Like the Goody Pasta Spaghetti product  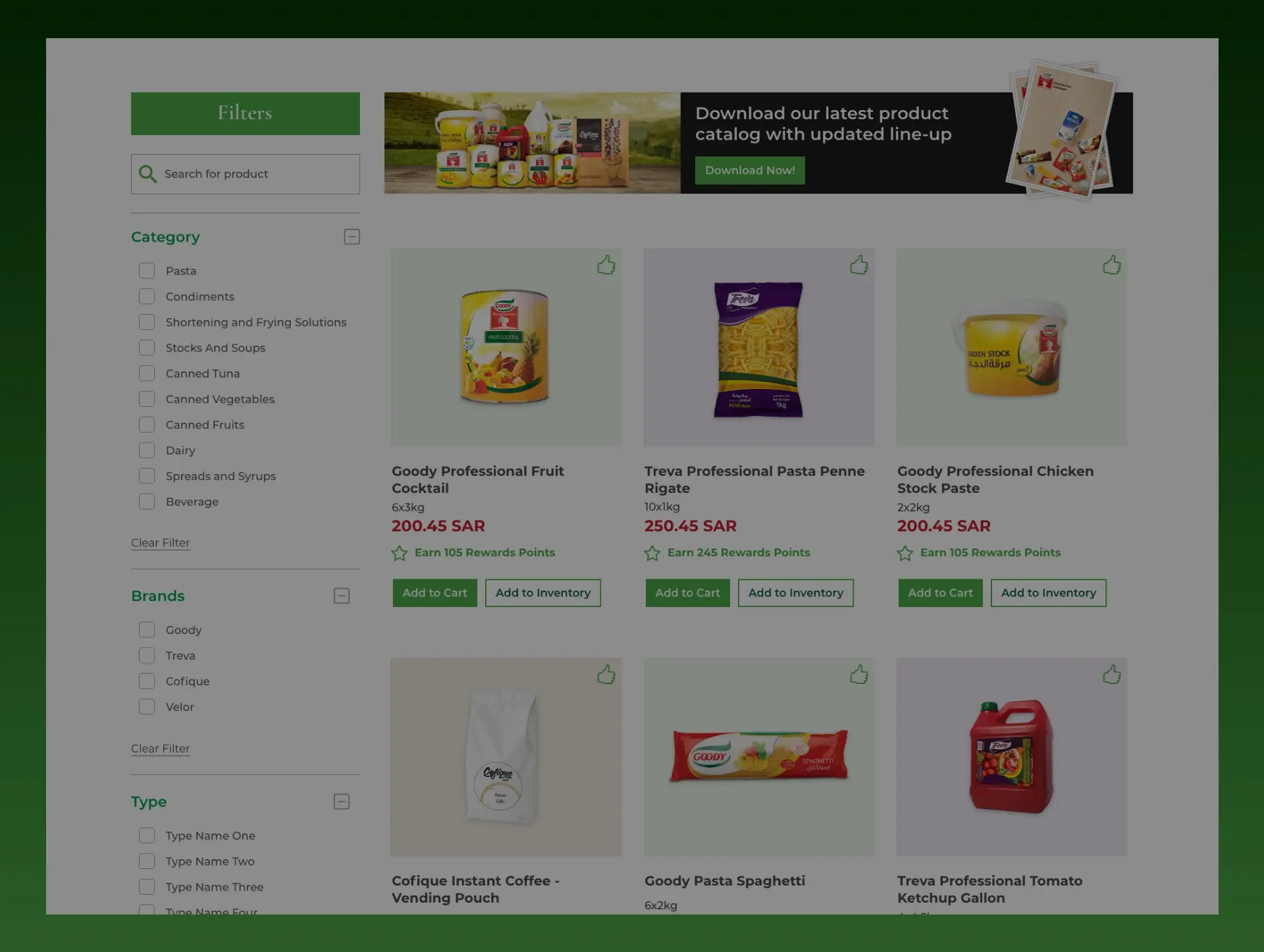click(x=858, y=674)
